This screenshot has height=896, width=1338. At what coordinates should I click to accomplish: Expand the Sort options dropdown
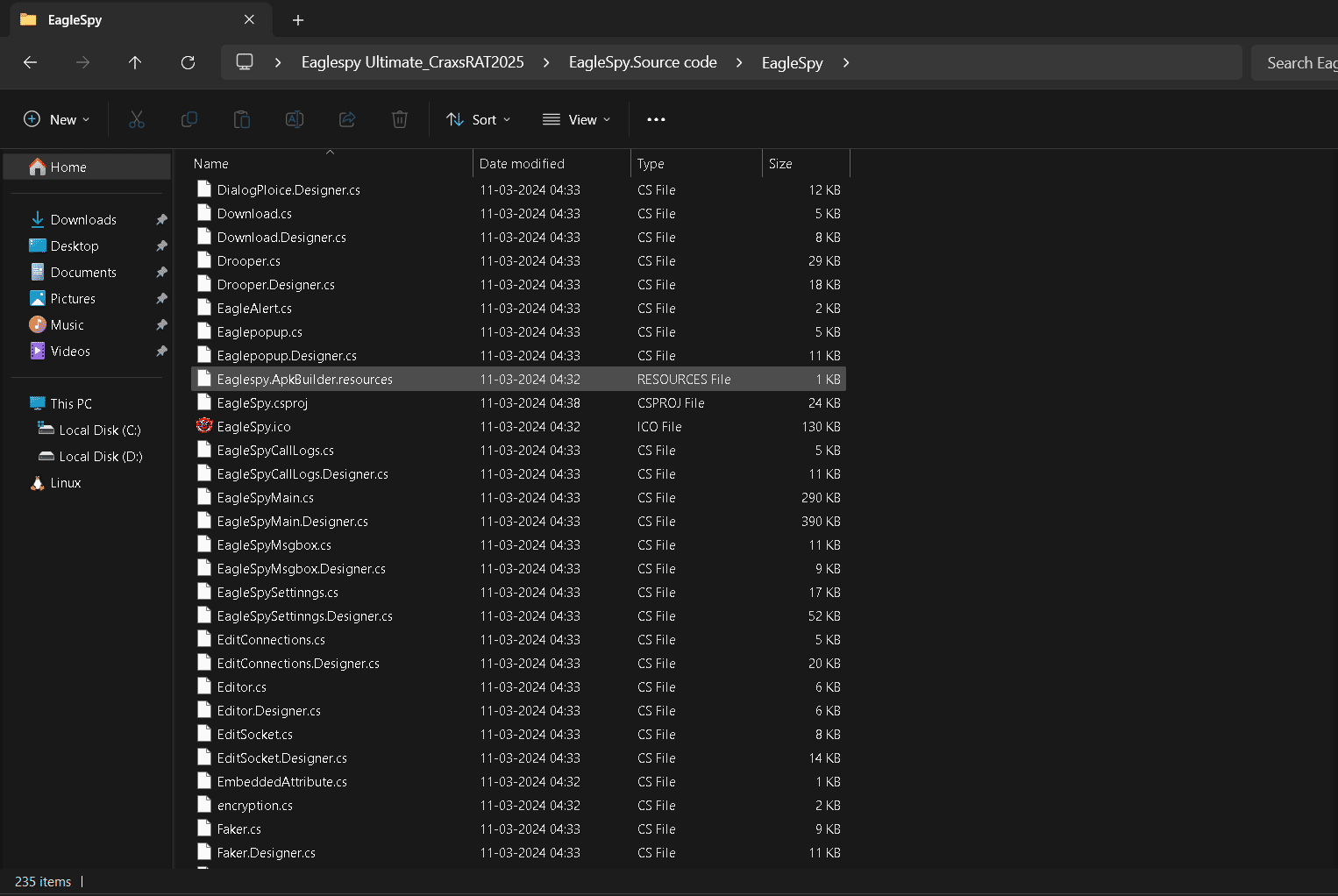[x=479, y=119]
